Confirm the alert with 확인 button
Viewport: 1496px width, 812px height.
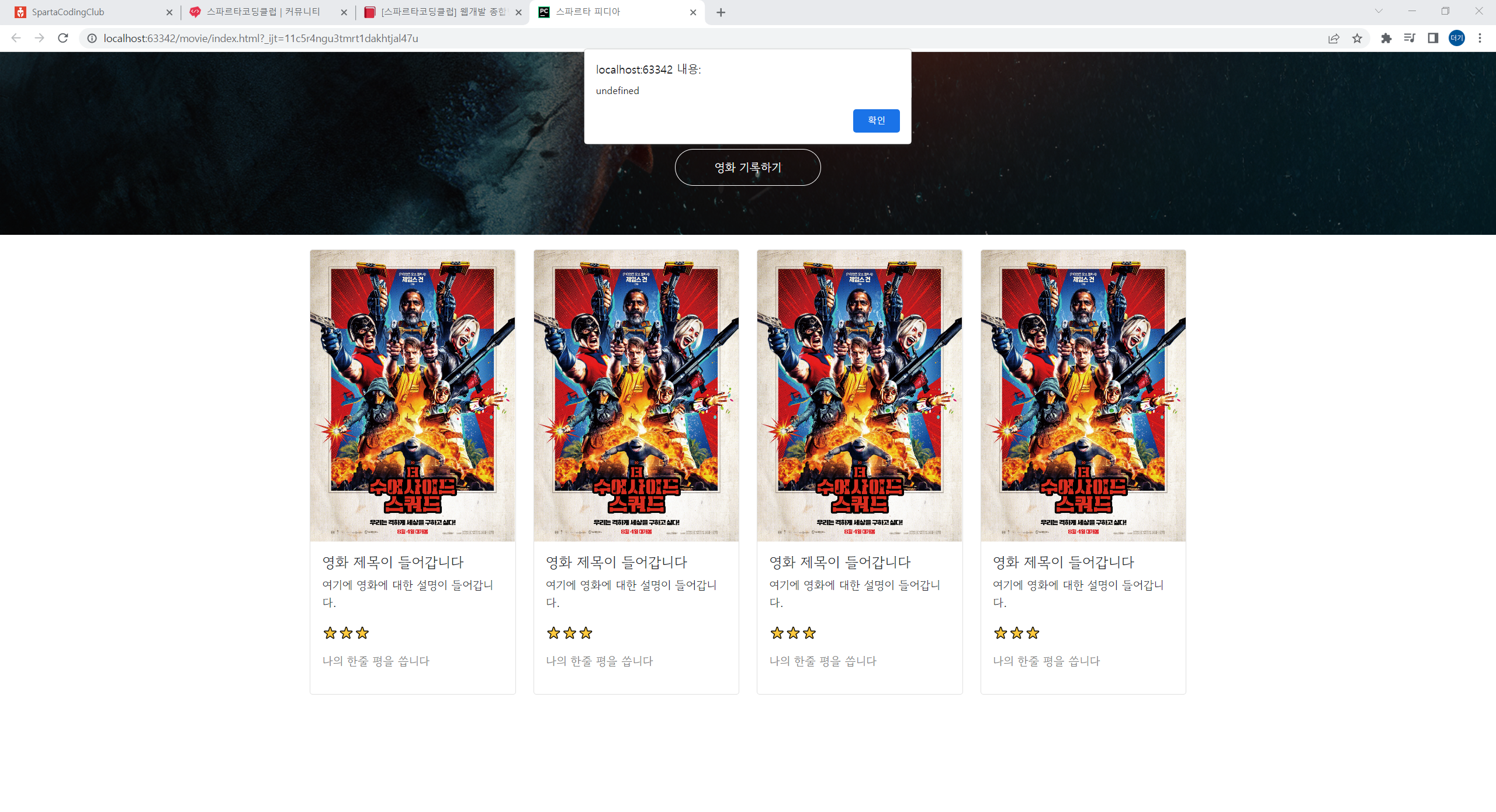876,120
